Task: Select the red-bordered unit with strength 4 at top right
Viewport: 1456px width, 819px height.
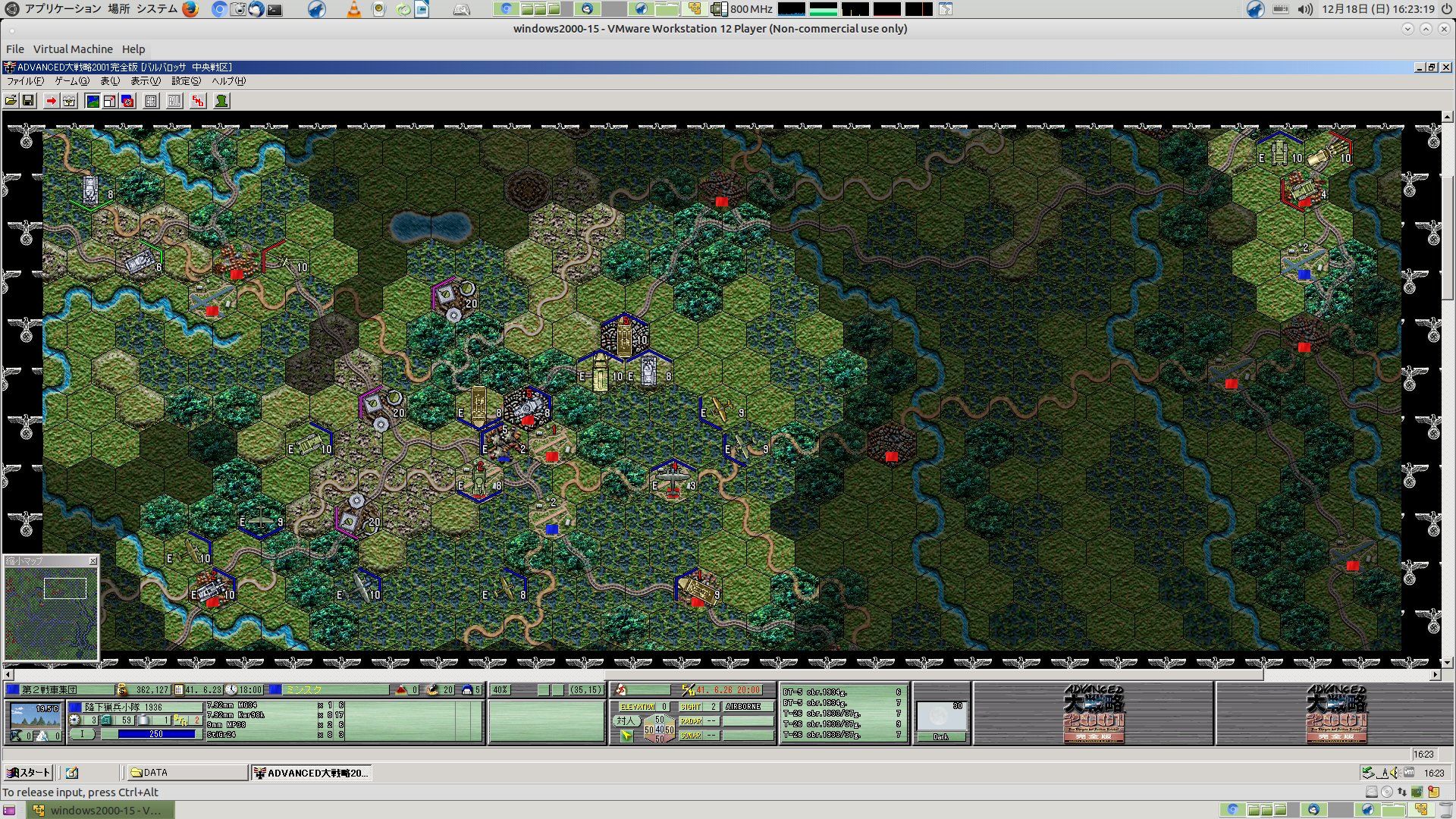Action: 1304,191
